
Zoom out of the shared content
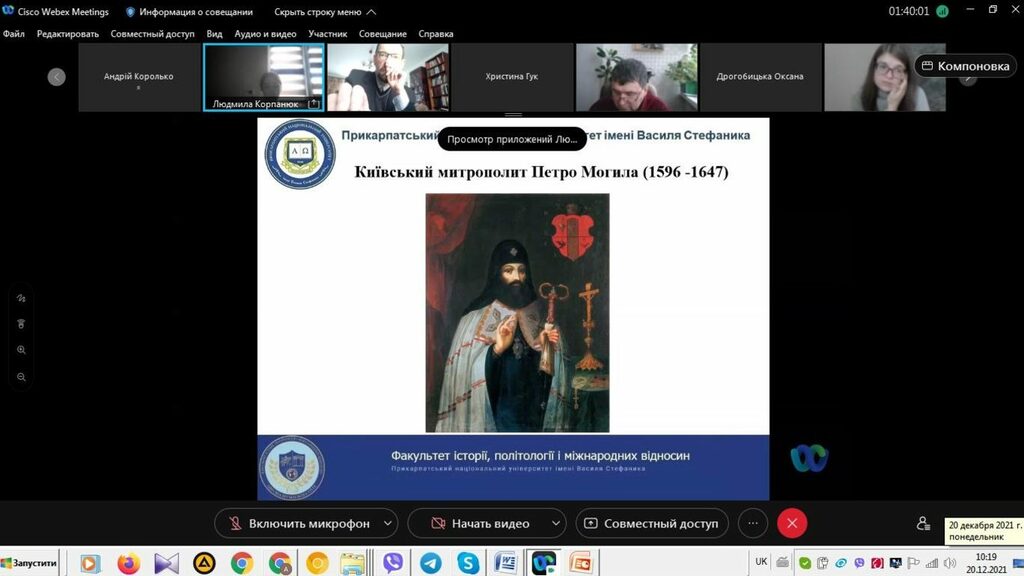21,377
